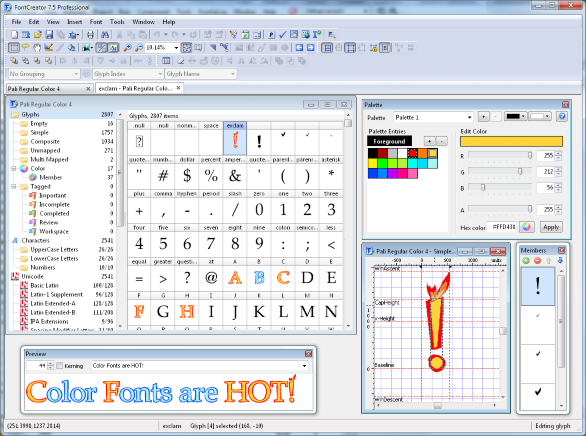The height and width of the screenshot is (436, 586).
Task: Open the Palette 1 dropdown
Action: click(x=434, y=117)
